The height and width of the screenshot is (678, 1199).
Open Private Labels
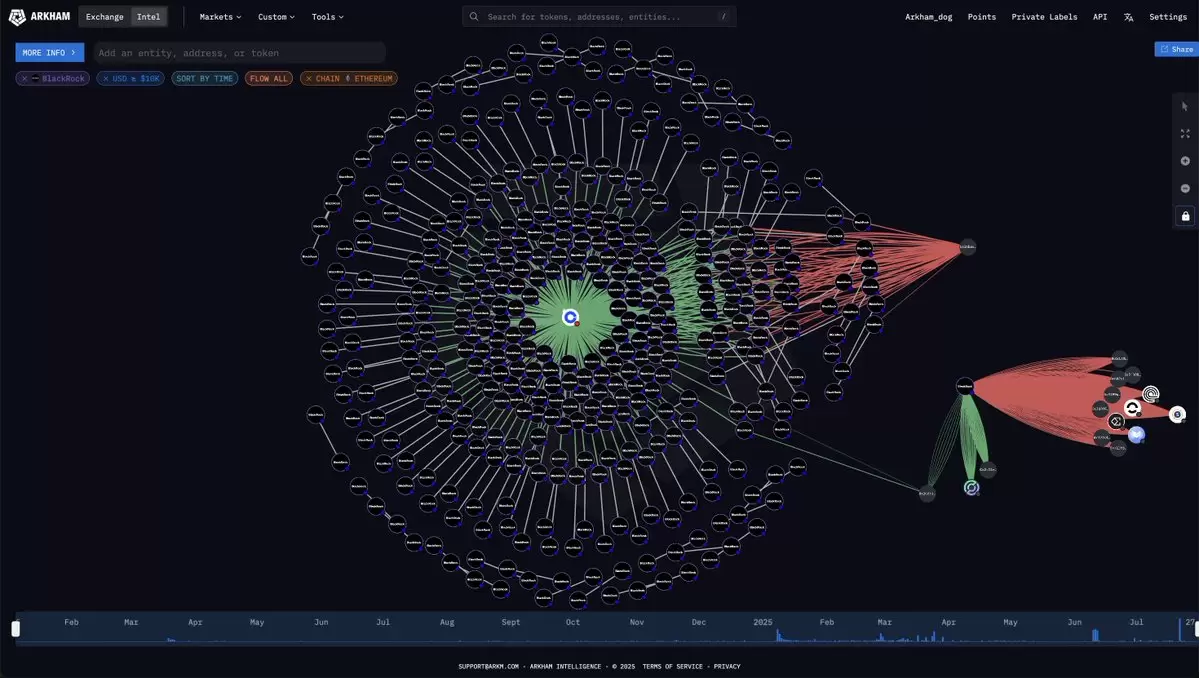[1044, 17]
